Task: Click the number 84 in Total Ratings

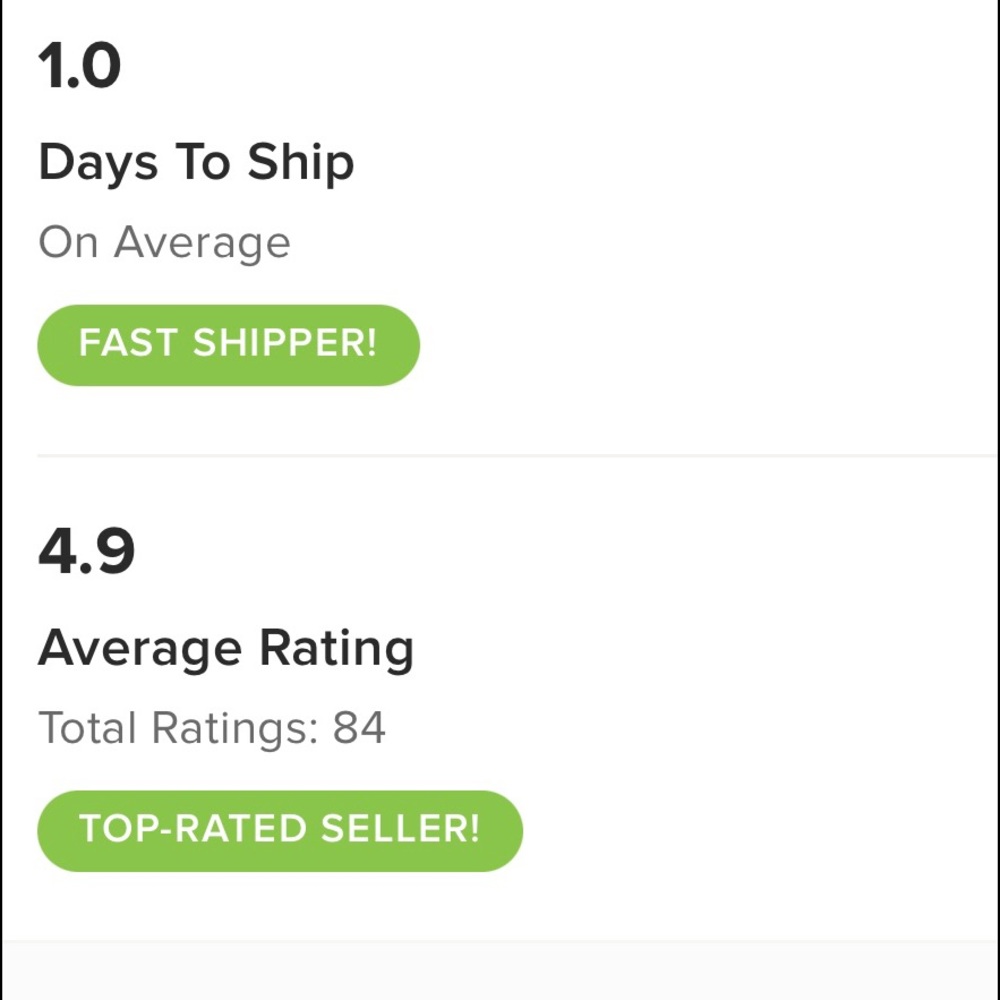Action: tap(359, 728)
